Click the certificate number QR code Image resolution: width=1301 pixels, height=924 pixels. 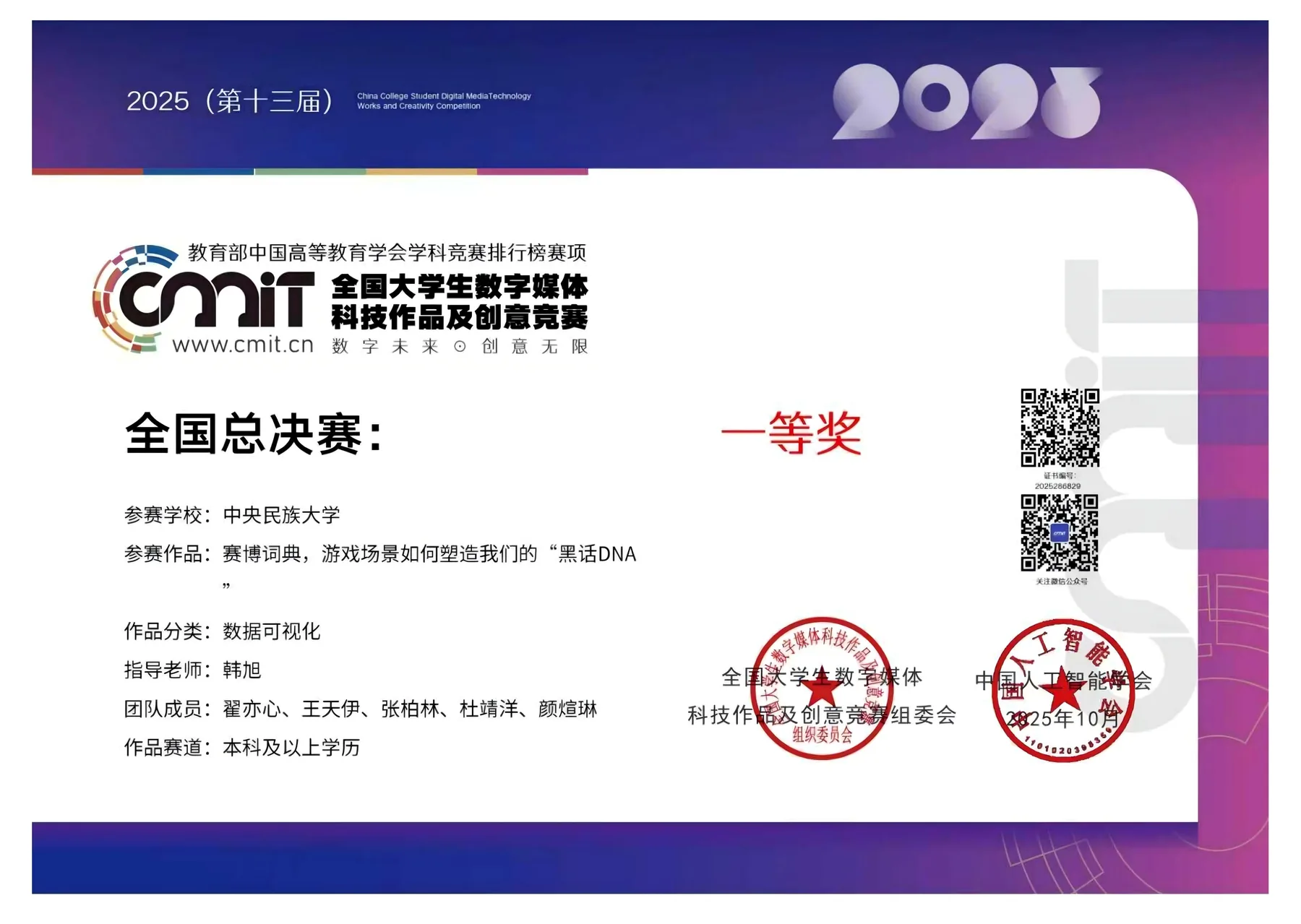click(1060, 428)
